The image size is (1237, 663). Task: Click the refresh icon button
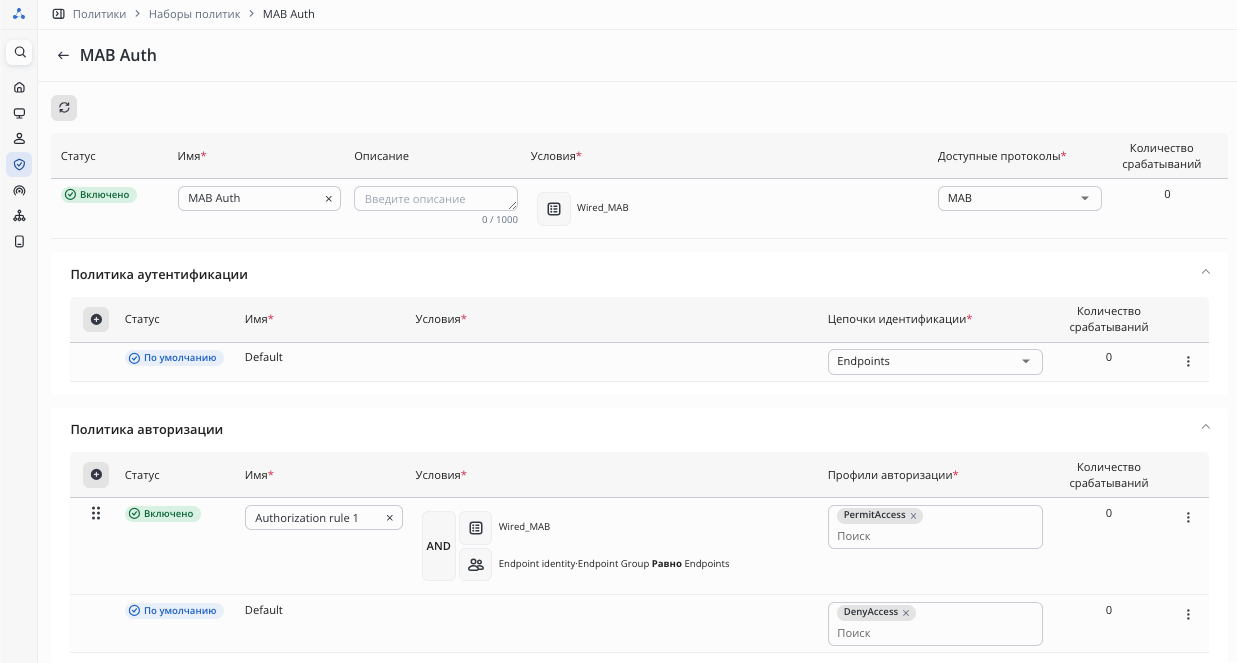point(64,108)
